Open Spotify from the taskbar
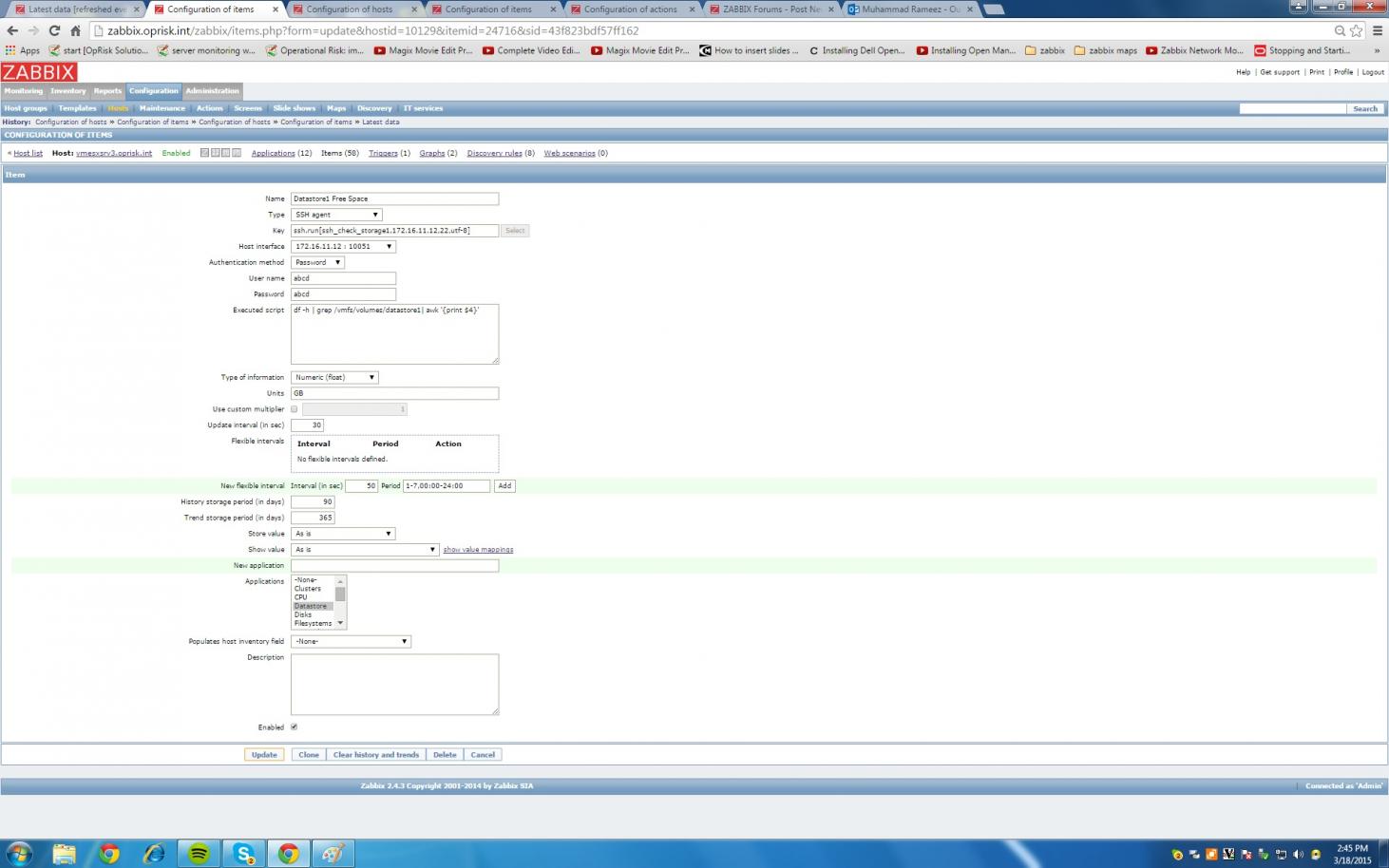The width and height of the screenshot is (1389, 868). click(x=198, y=854)
